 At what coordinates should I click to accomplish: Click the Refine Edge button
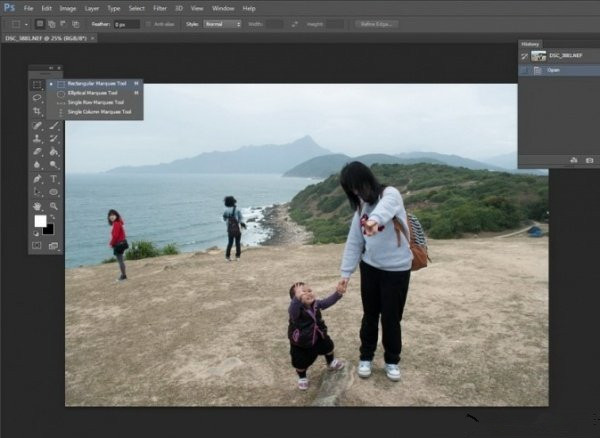point(377,24)
